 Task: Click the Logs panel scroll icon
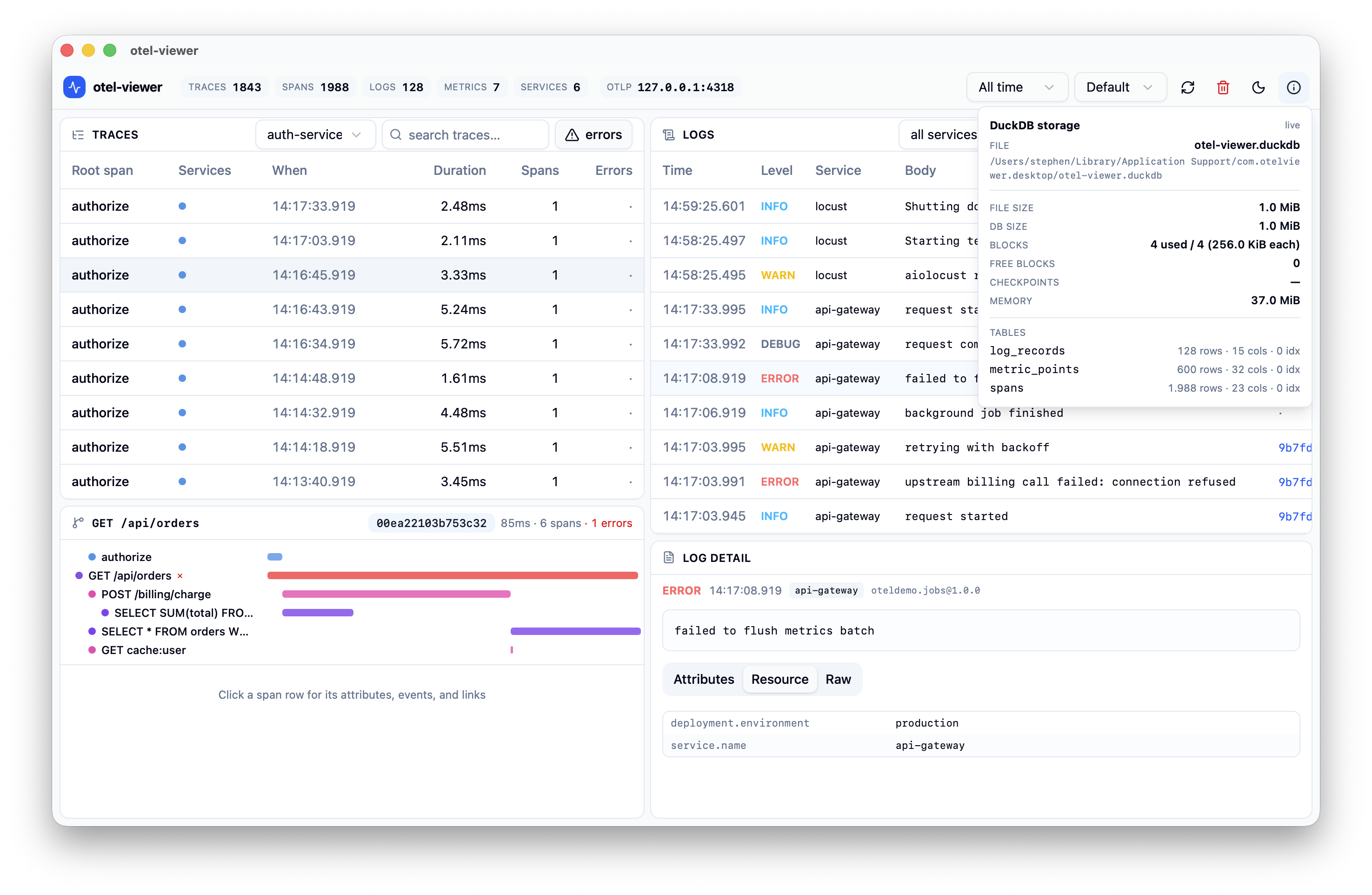click(669, 135)
